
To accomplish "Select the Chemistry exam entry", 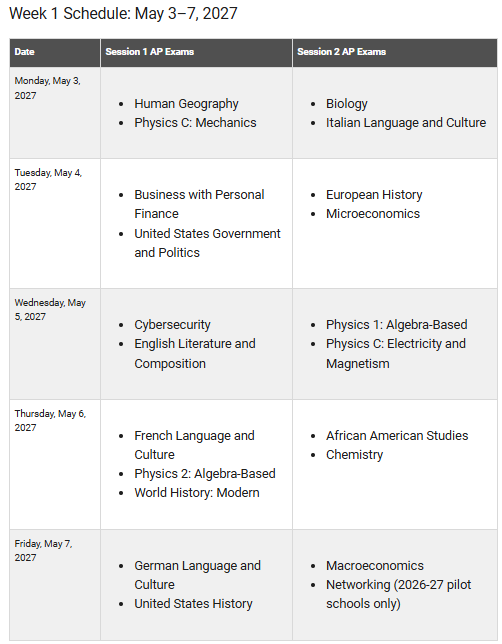I will pos(355,455).
